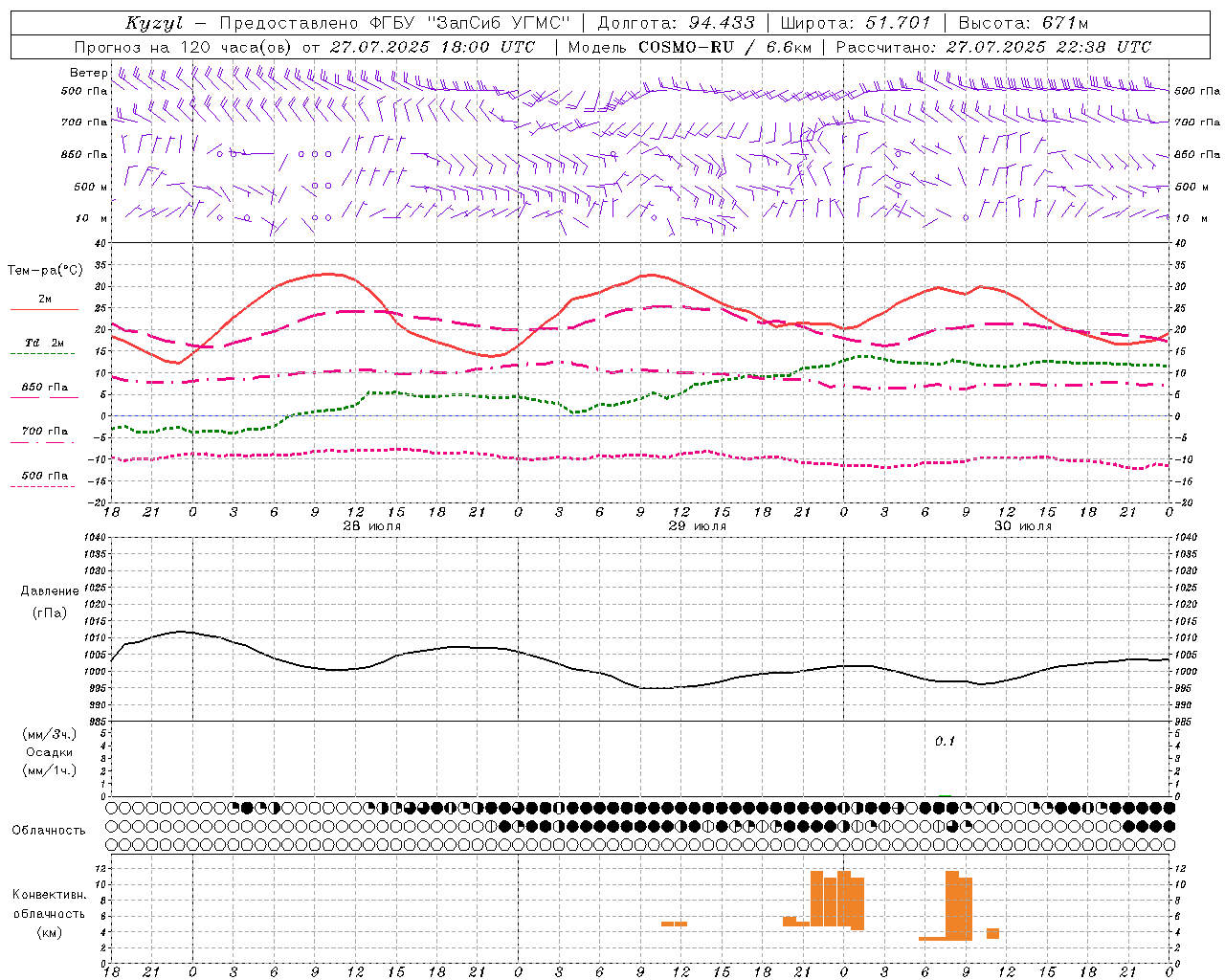
Task: Click the (гПа) pressure unit label
Action: (x=50, y=612)
